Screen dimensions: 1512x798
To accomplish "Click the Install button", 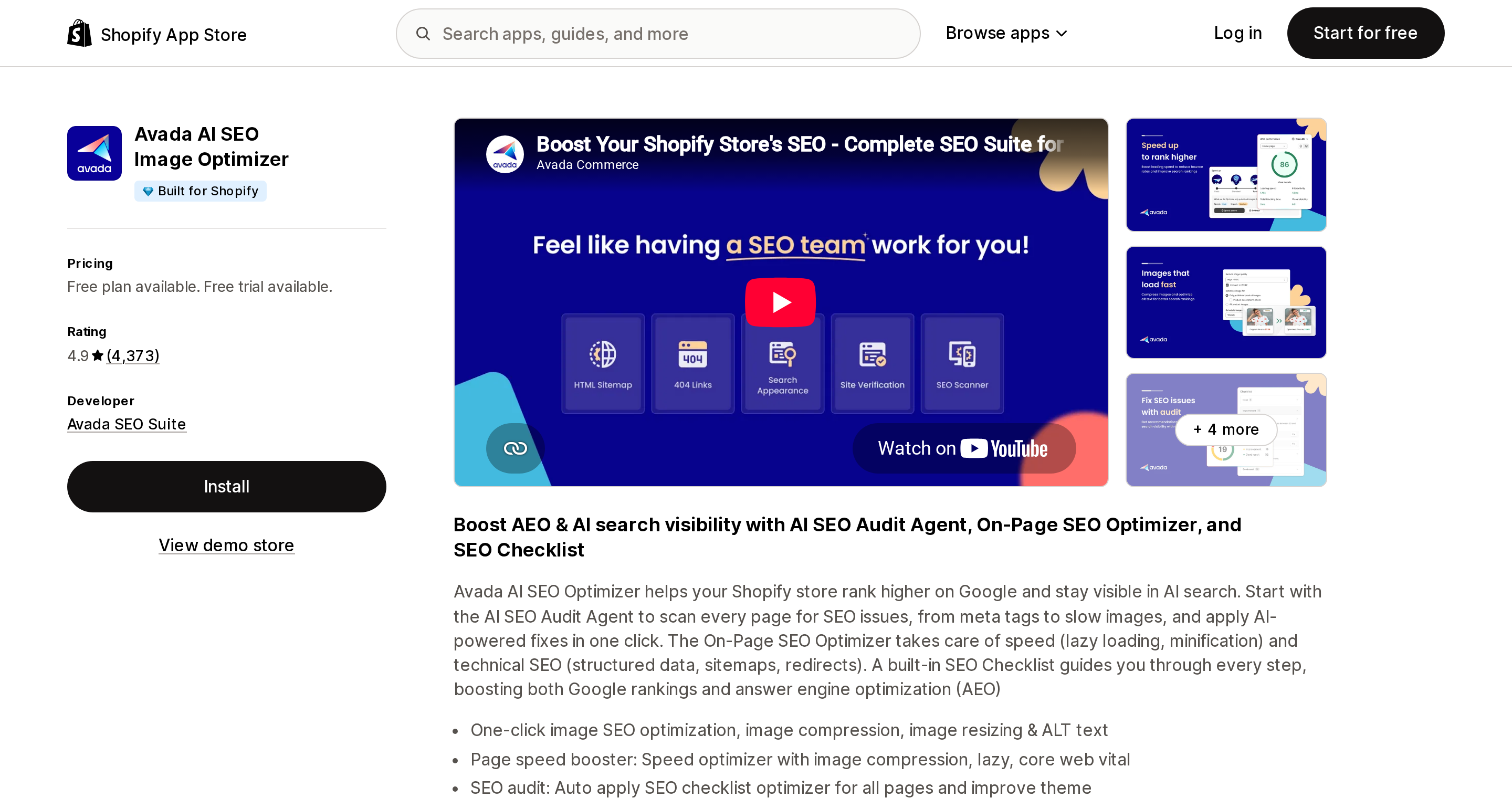I will click(227, 487).
